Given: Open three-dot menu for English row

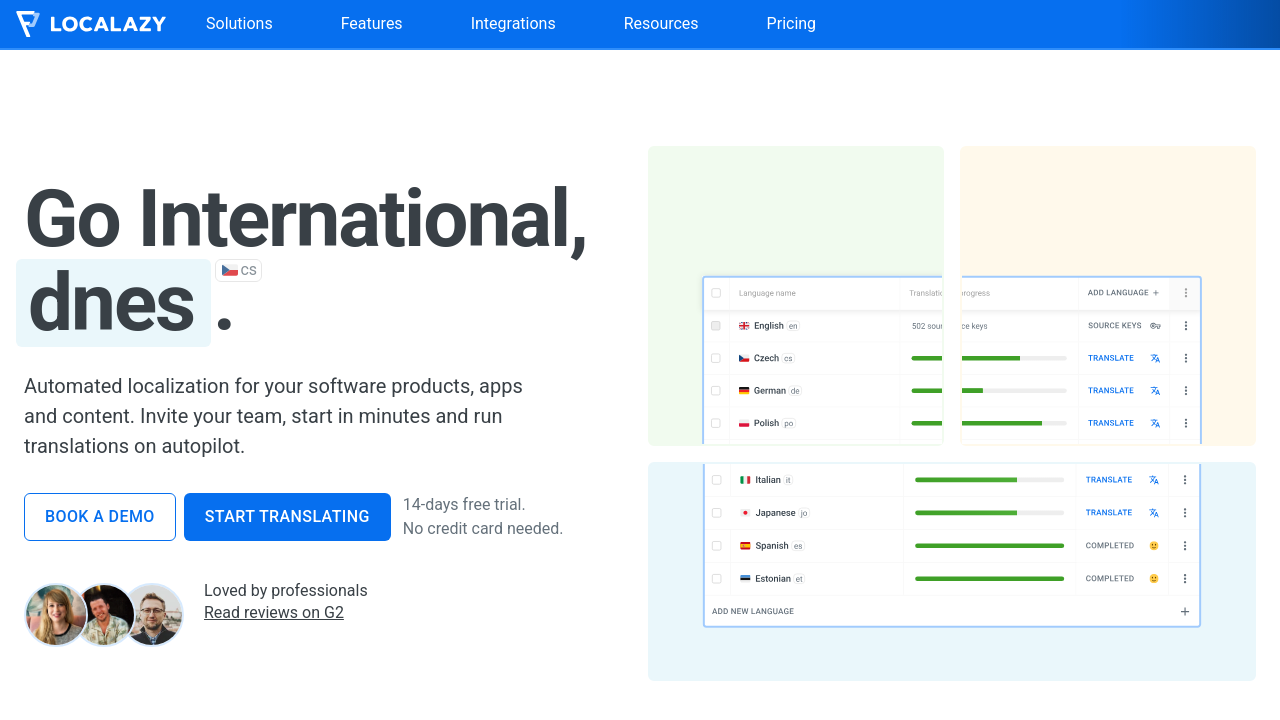Looking at the screenshot, I should pyautogui.click(x=1186, y=326).
